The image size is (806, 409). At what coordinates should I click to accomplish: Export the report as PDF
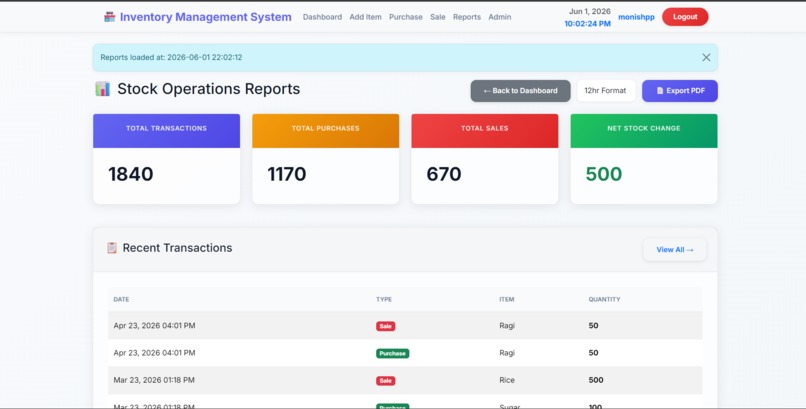pyautogui.click(x=680, y=91)
